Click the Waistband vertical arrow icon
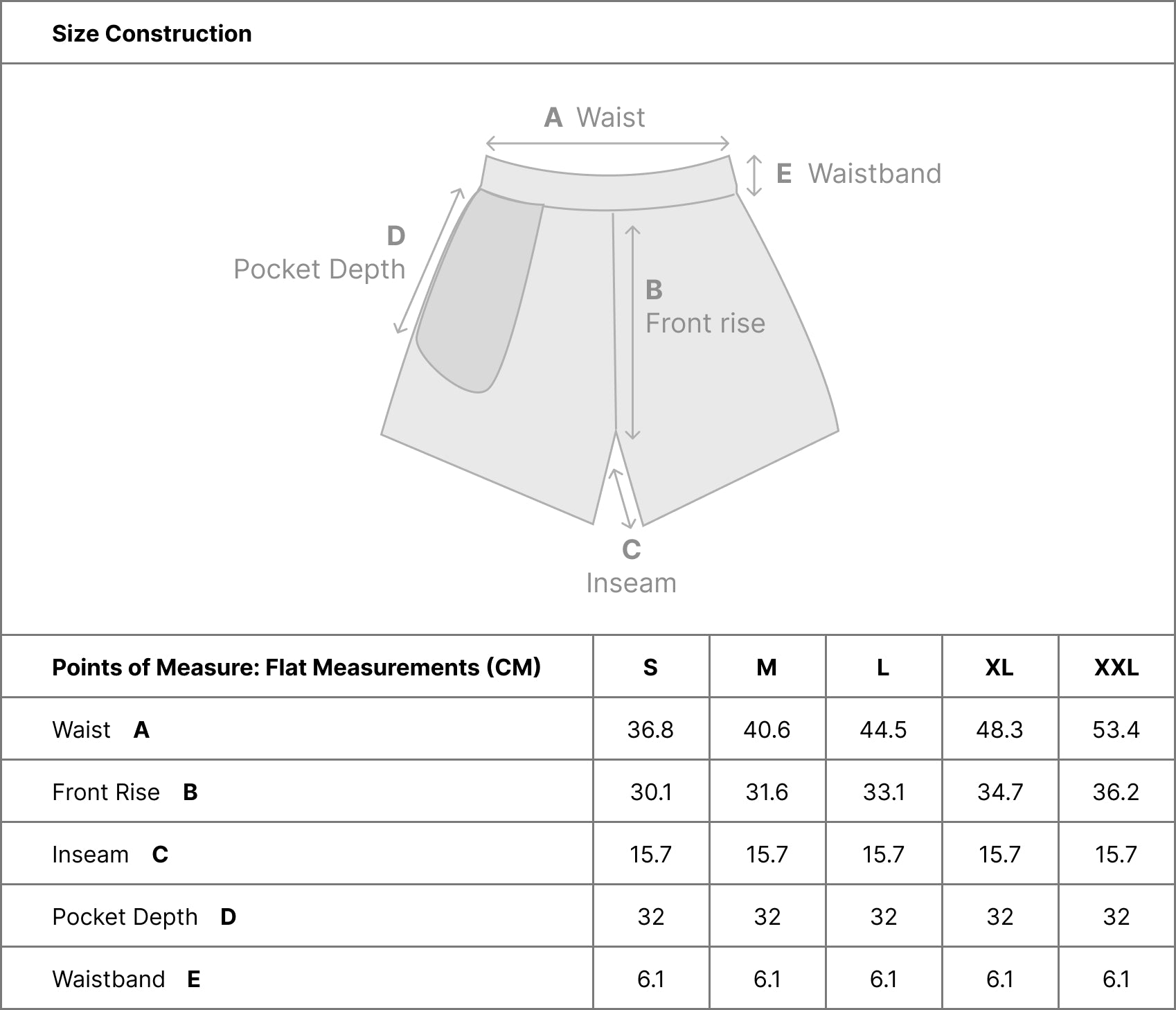 coord(754,176)
